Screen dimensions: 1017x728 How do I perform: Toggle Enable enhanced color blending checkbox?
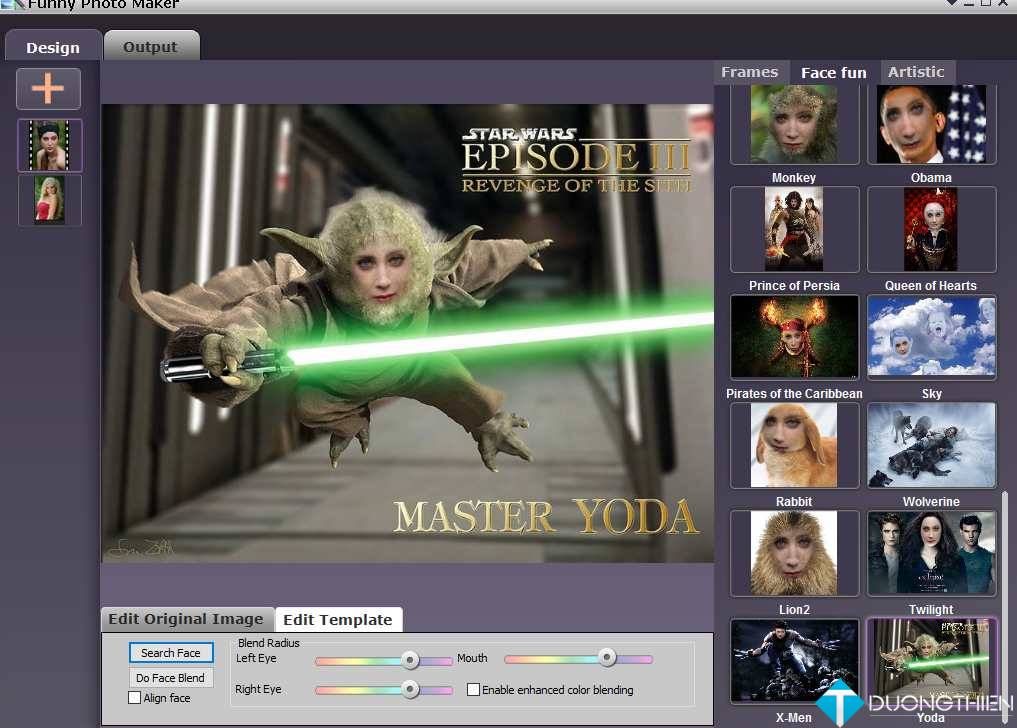pyautogui.click(x=474, y=690)
